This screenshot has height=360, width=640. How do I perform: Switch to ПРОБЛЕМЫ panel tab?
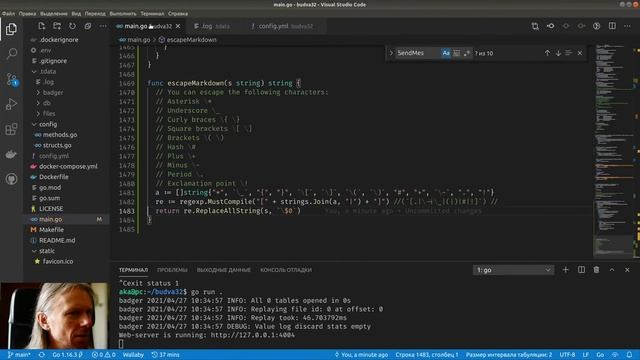pos(172,270)
